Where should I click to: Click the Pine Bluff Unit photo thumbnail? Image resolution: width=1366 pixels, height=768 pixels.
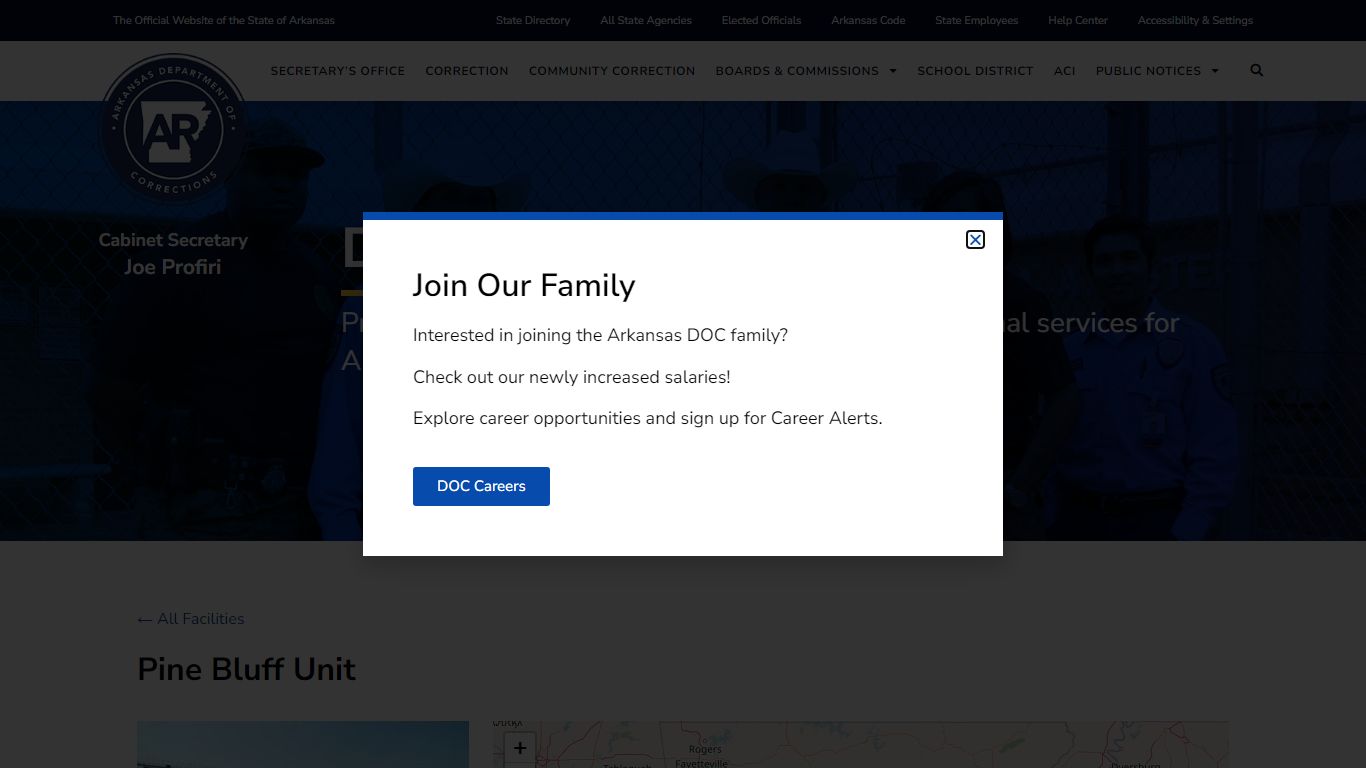(x=303, y=744)
